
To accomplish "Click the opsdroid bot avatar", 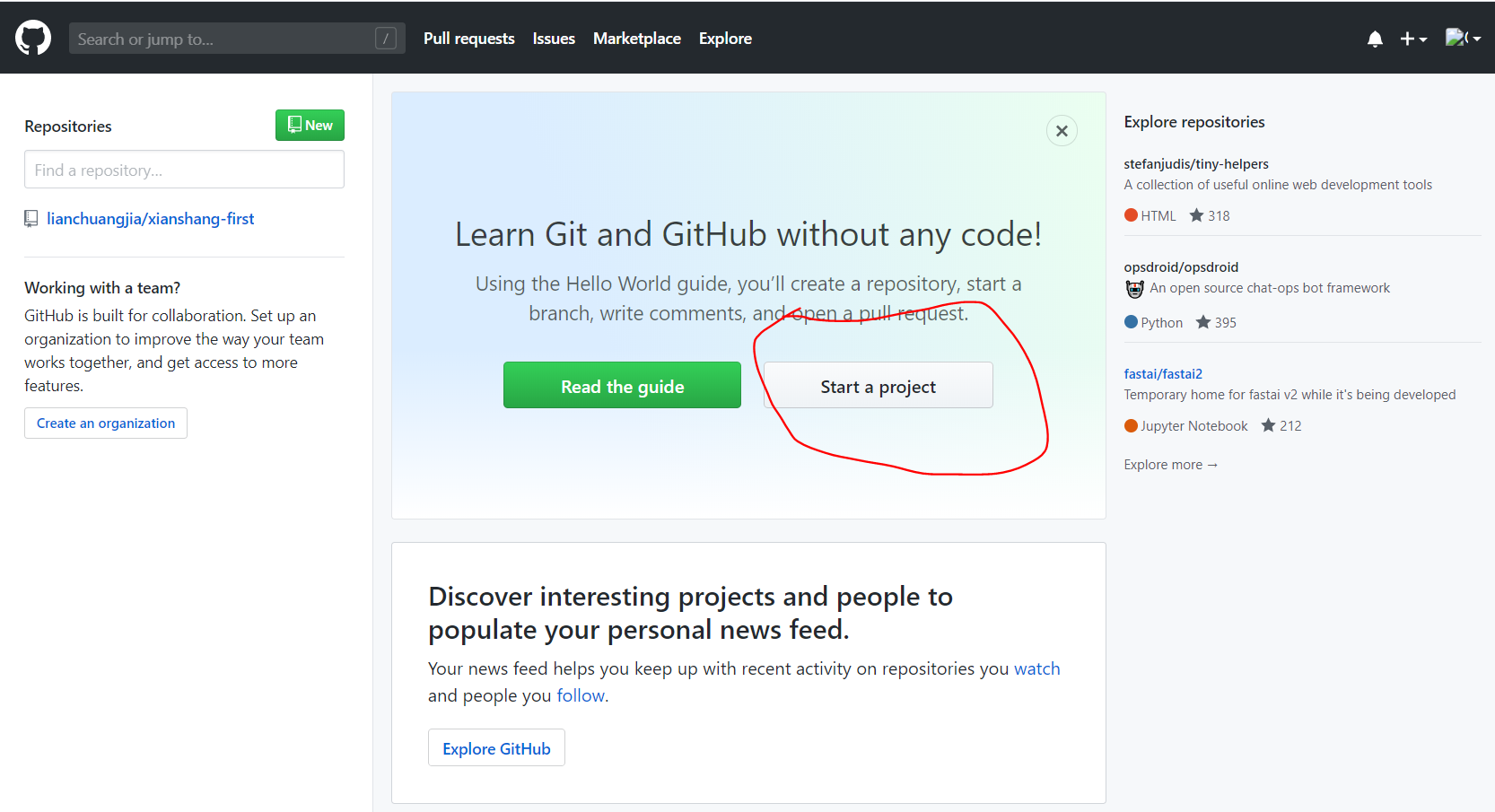I will 1134,288.
